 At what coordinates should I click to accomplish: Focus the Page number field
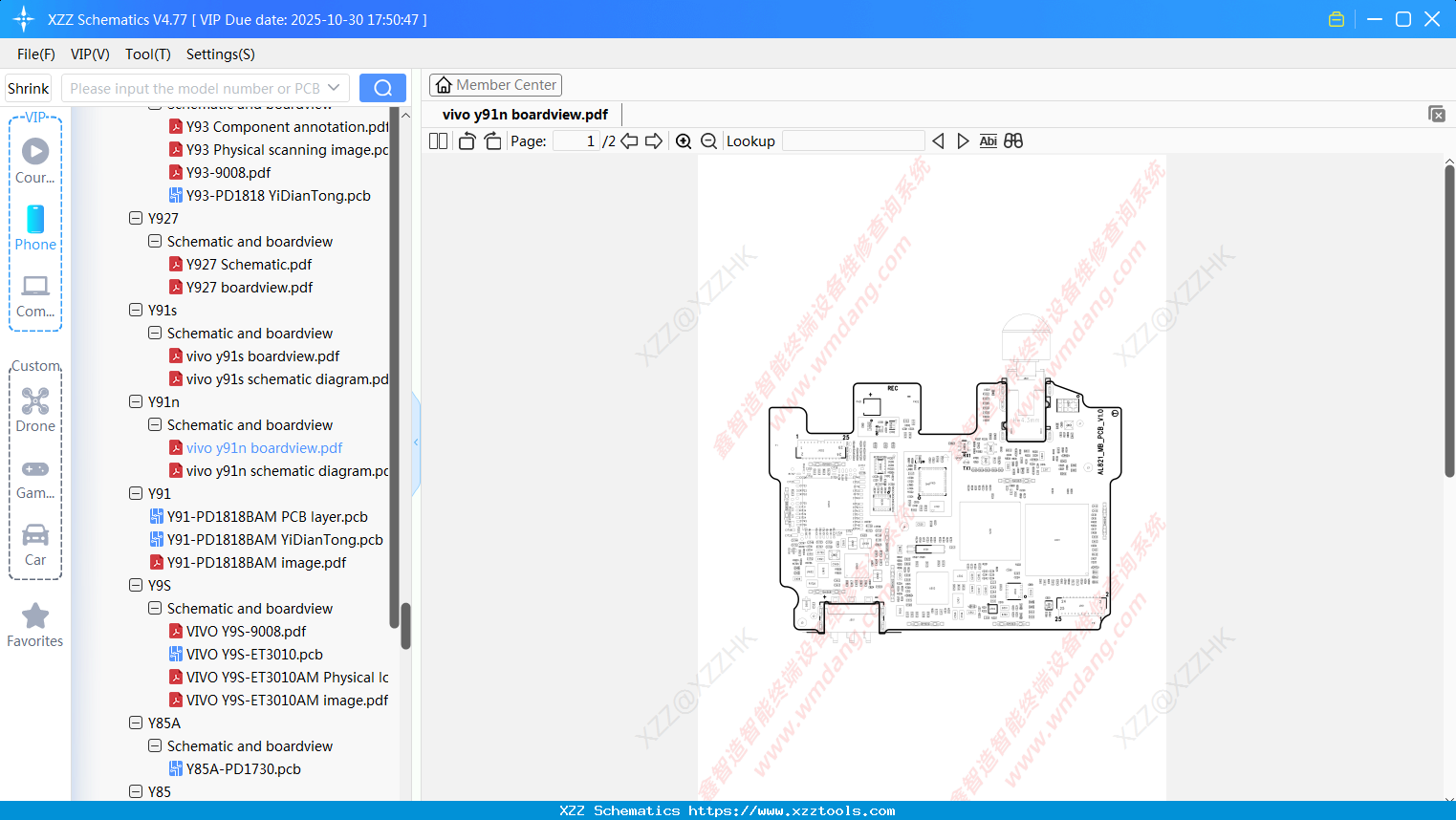[x=576, y=141]
